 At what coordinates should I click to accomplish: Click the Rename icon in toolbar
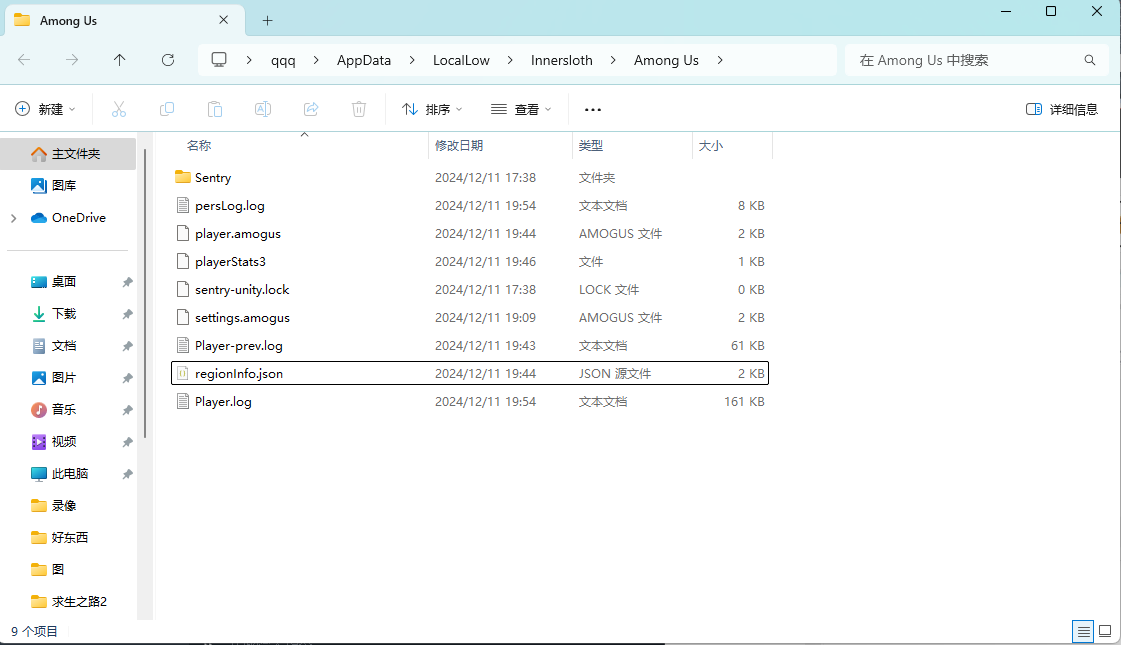click(x=262, y=109)
